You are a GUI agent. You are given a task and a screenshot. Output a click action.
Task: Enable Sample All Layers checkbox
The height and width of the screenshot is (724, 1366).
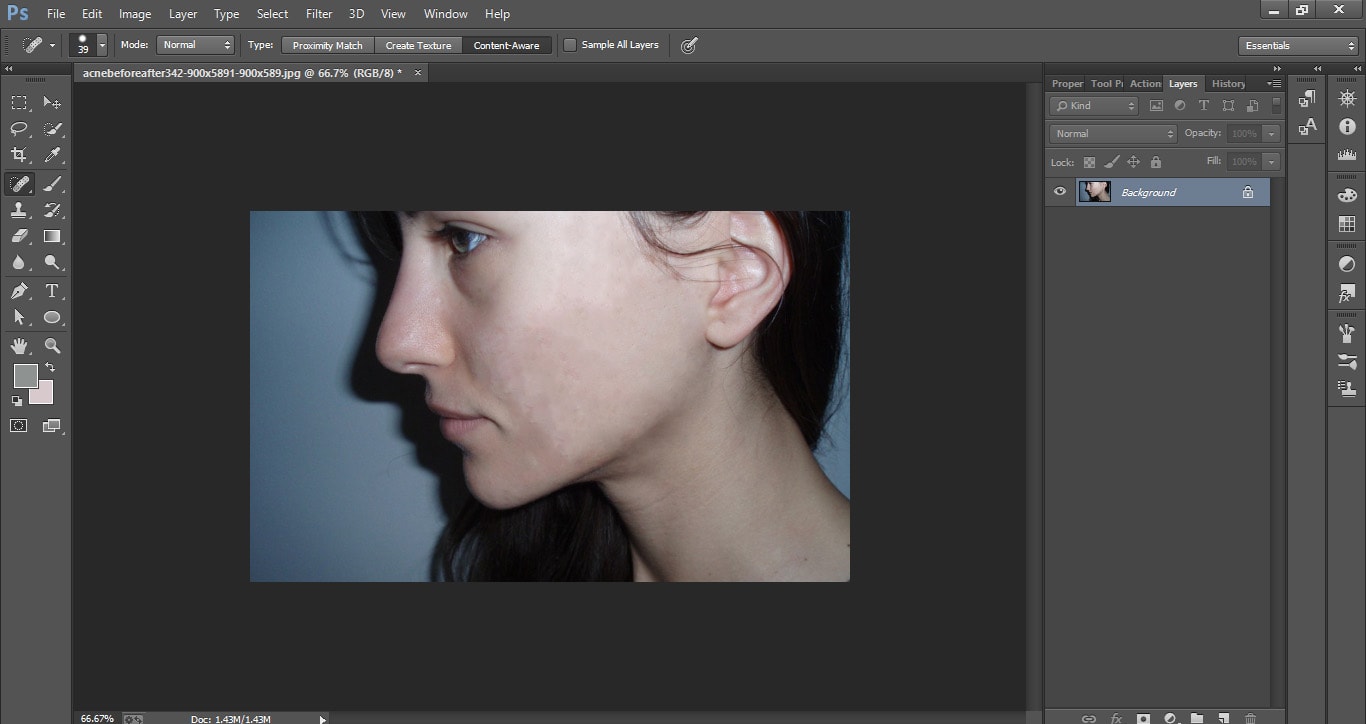pyautogui.click(x=570, y=45)
